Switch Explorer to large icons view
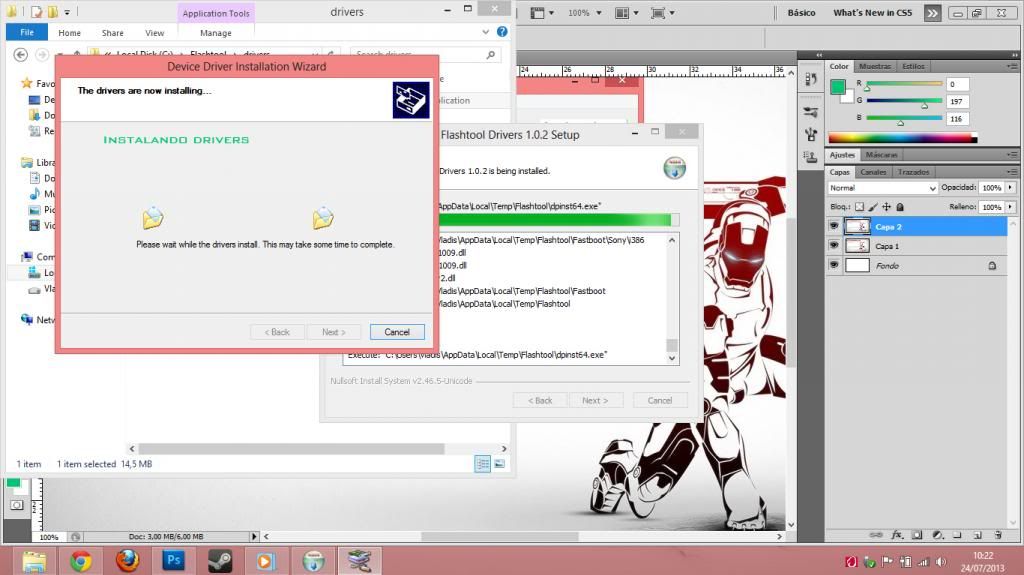 pos(500,464)
